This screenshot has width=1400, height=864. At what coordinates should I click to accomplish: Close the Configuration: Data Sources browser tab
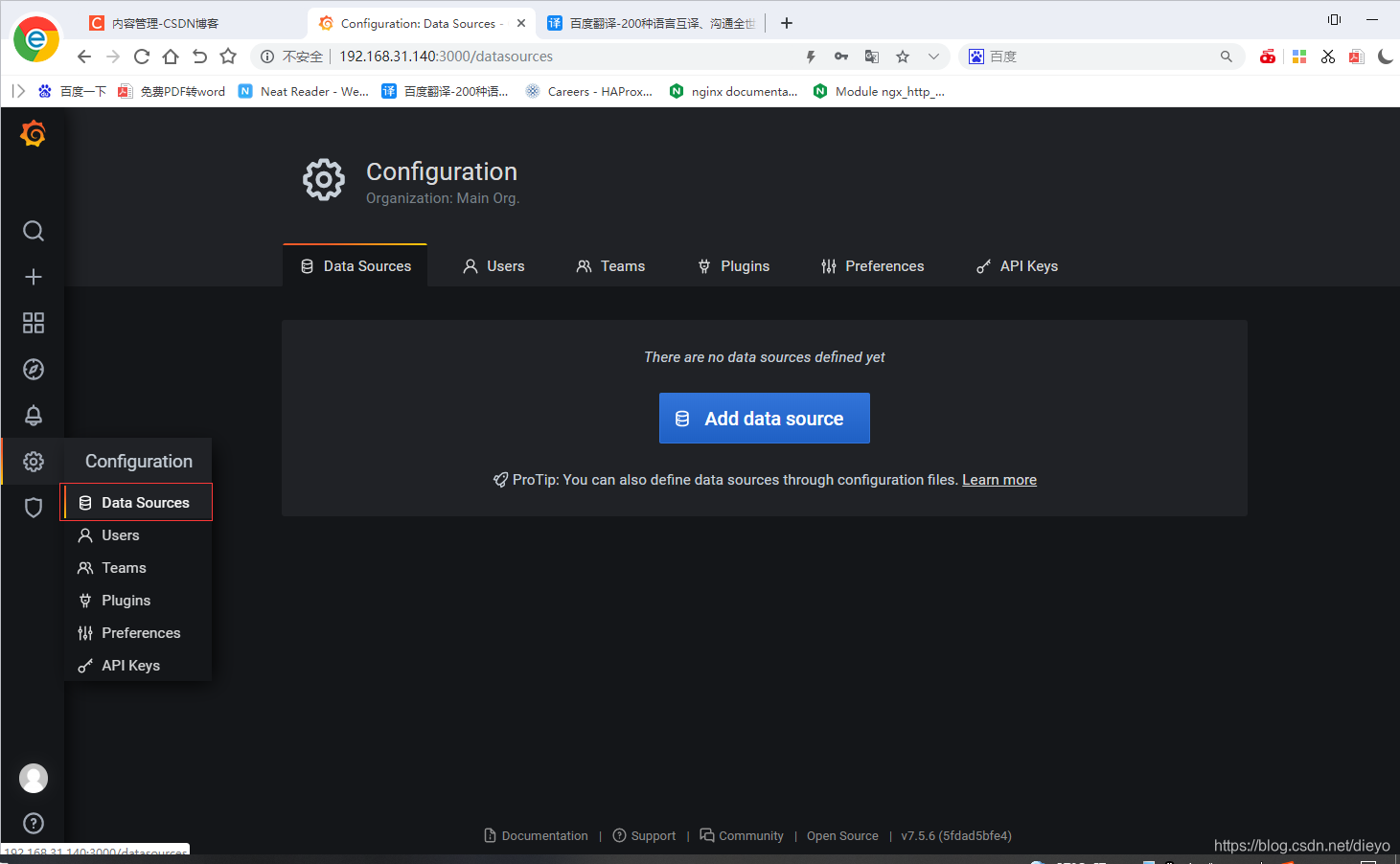point(521,23)
